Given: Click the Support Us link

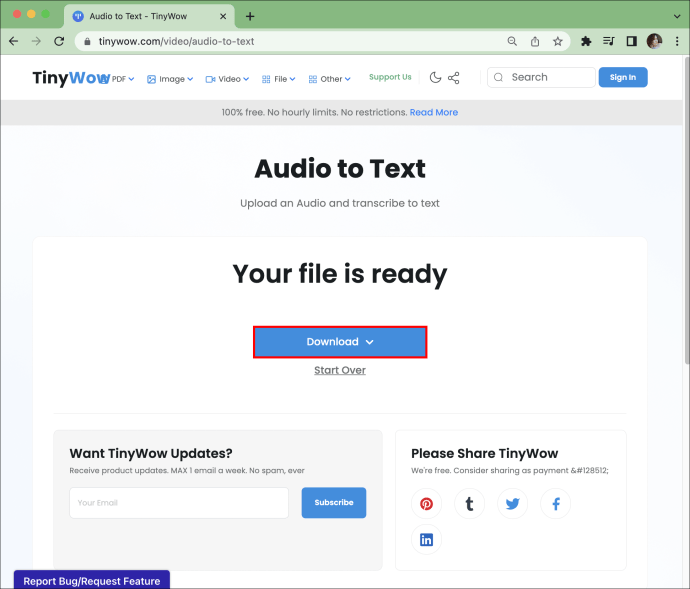Looking at the screenshot, I should (390, 77).
